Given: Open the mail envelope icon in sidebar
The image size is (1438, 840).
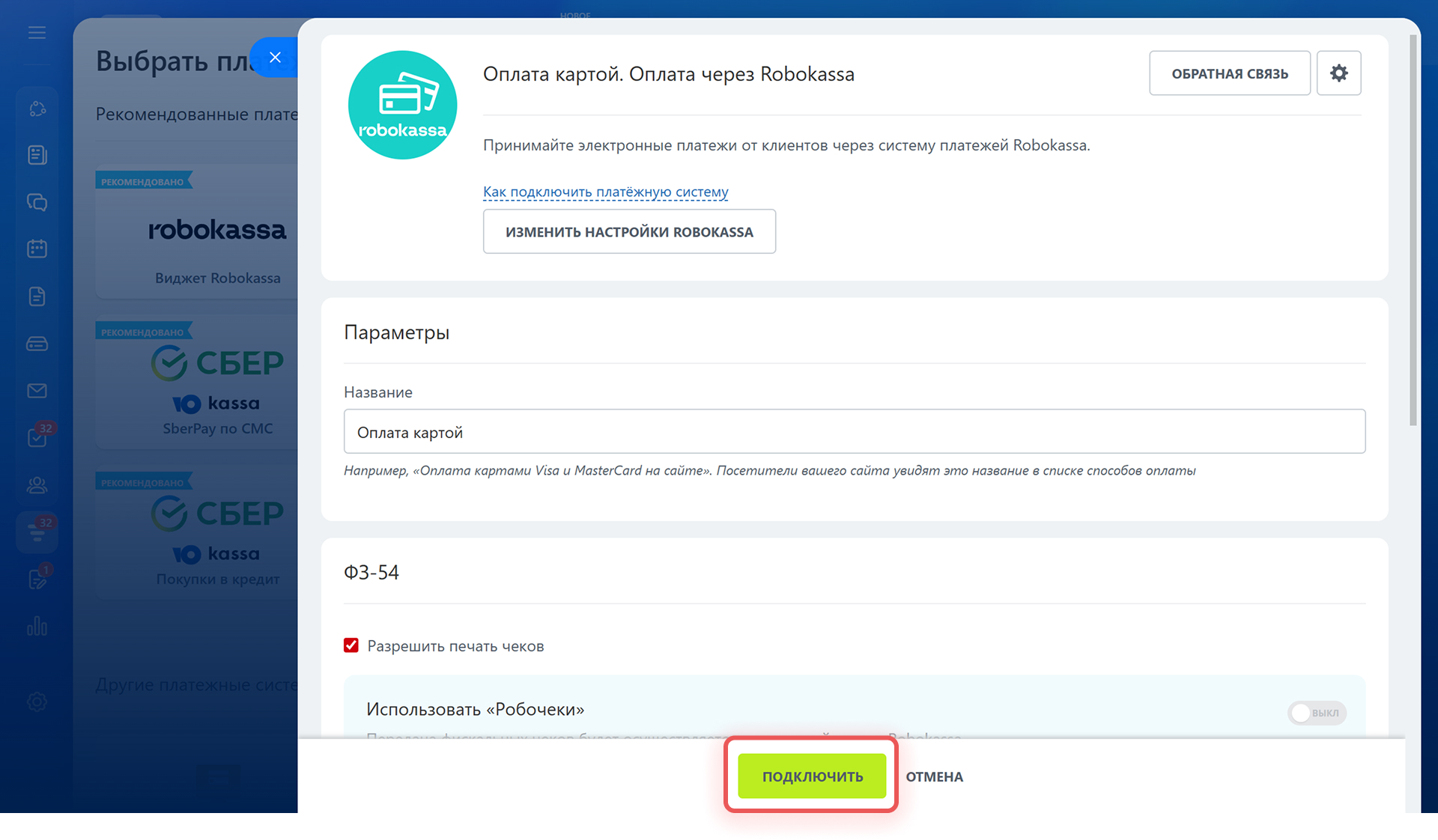Looking at the screenshot, I should pos(37,391).
